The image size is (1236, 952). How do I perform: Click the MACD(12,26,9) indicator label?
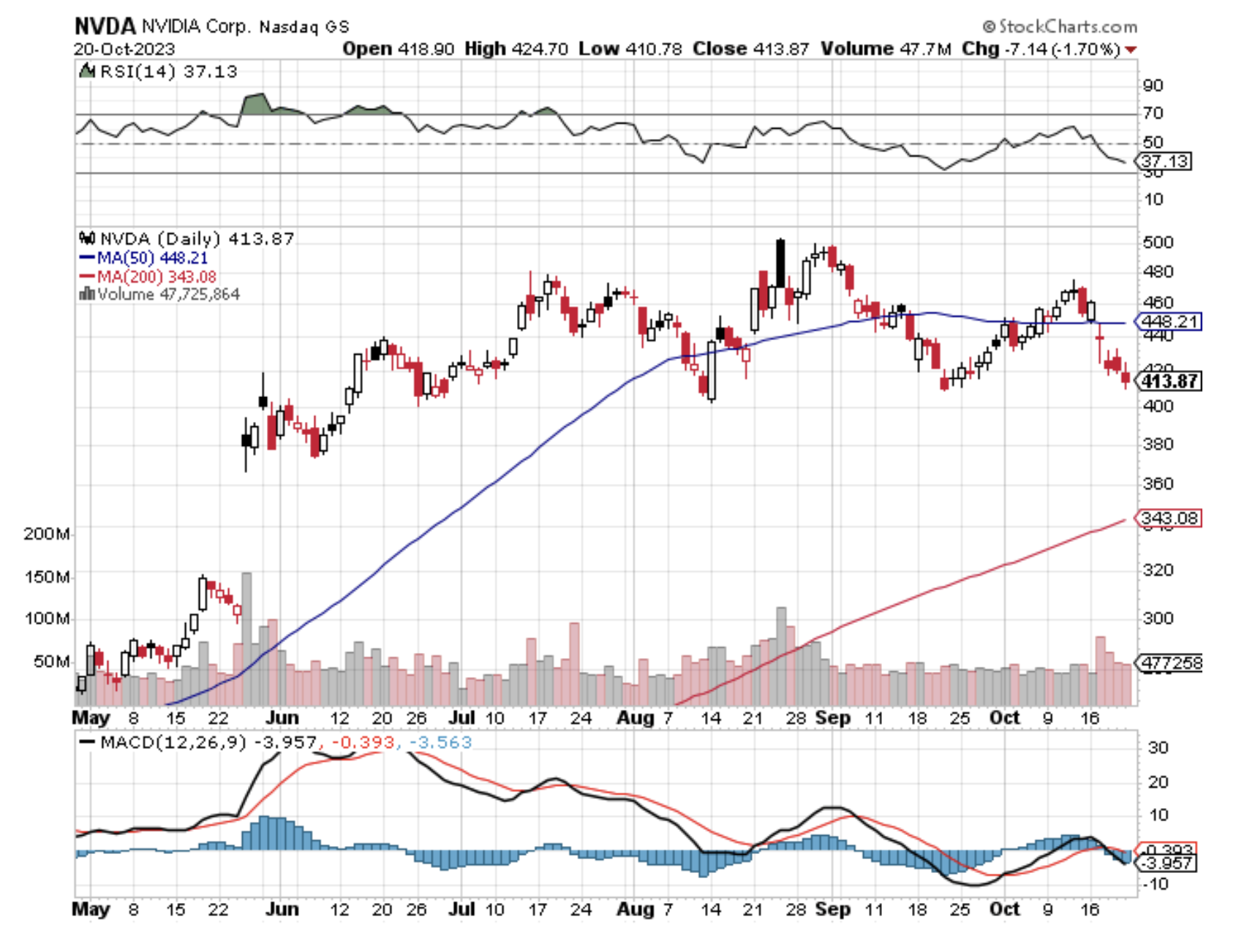(x=173, y=742)
